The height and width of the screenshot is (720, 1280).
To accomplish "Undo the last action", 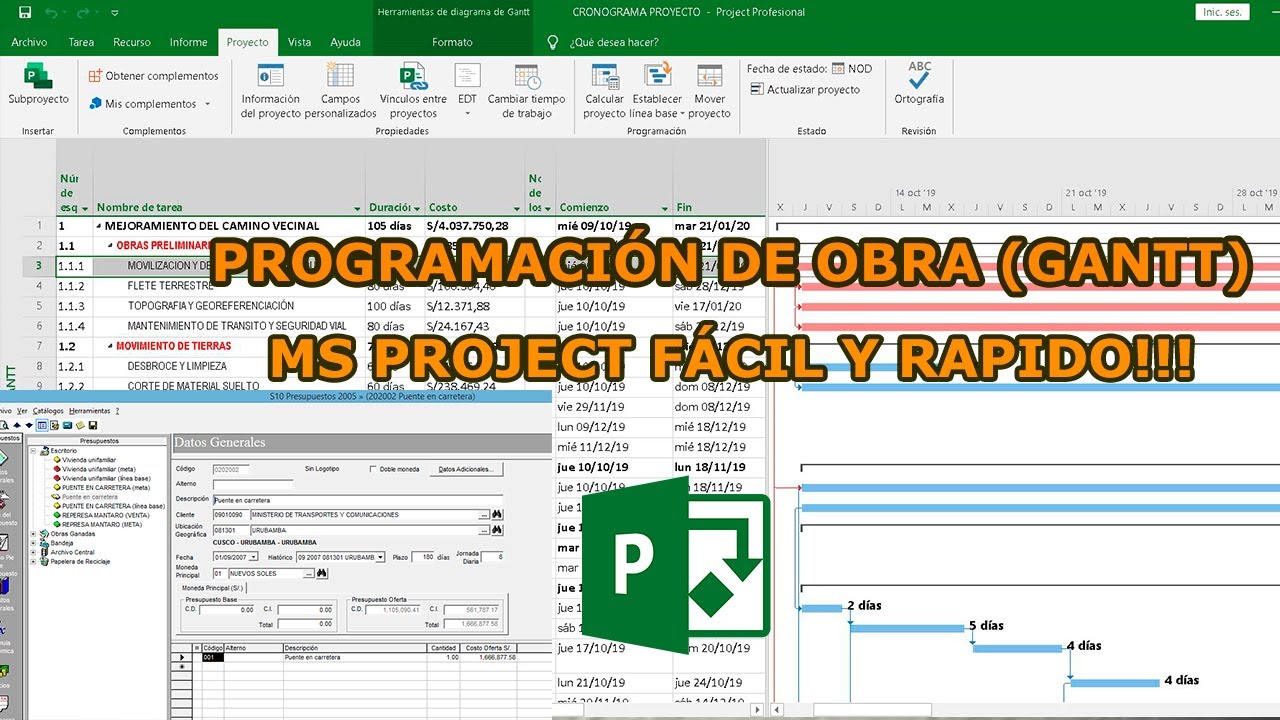I will pyautogui.click(x=51, y=13).
